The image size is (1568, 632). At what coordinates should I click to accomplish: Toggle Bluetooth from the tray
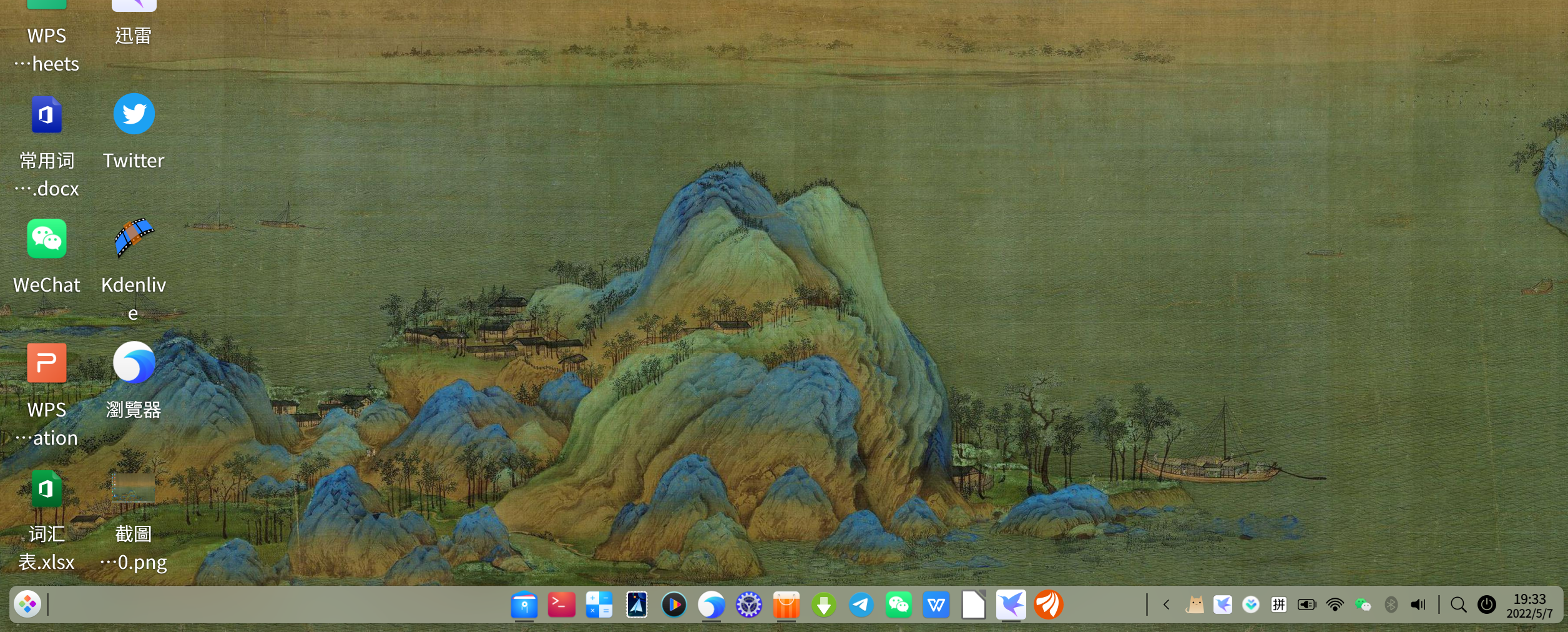point(1391,605)
